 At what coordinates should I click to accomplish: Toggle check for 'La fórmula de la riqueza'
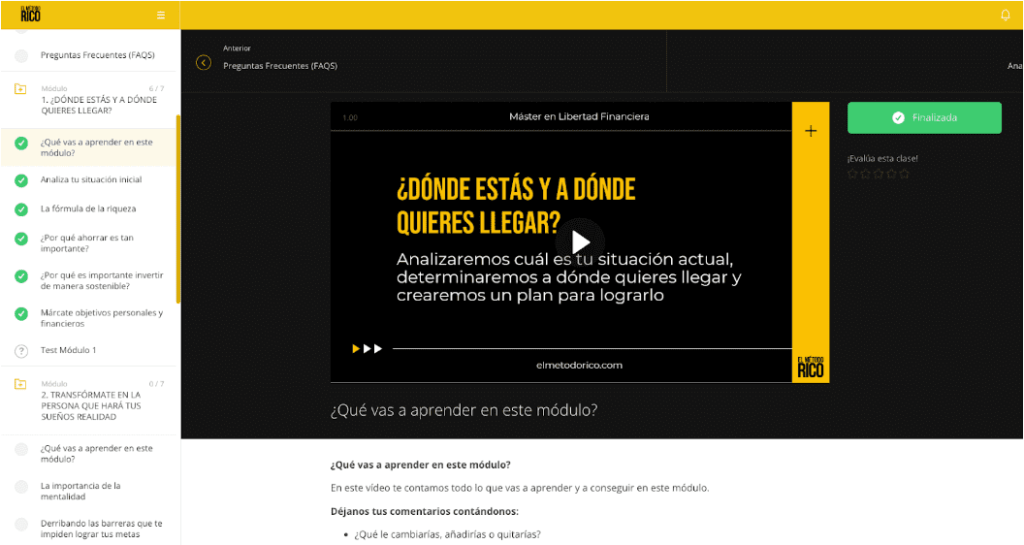point(22,210)
